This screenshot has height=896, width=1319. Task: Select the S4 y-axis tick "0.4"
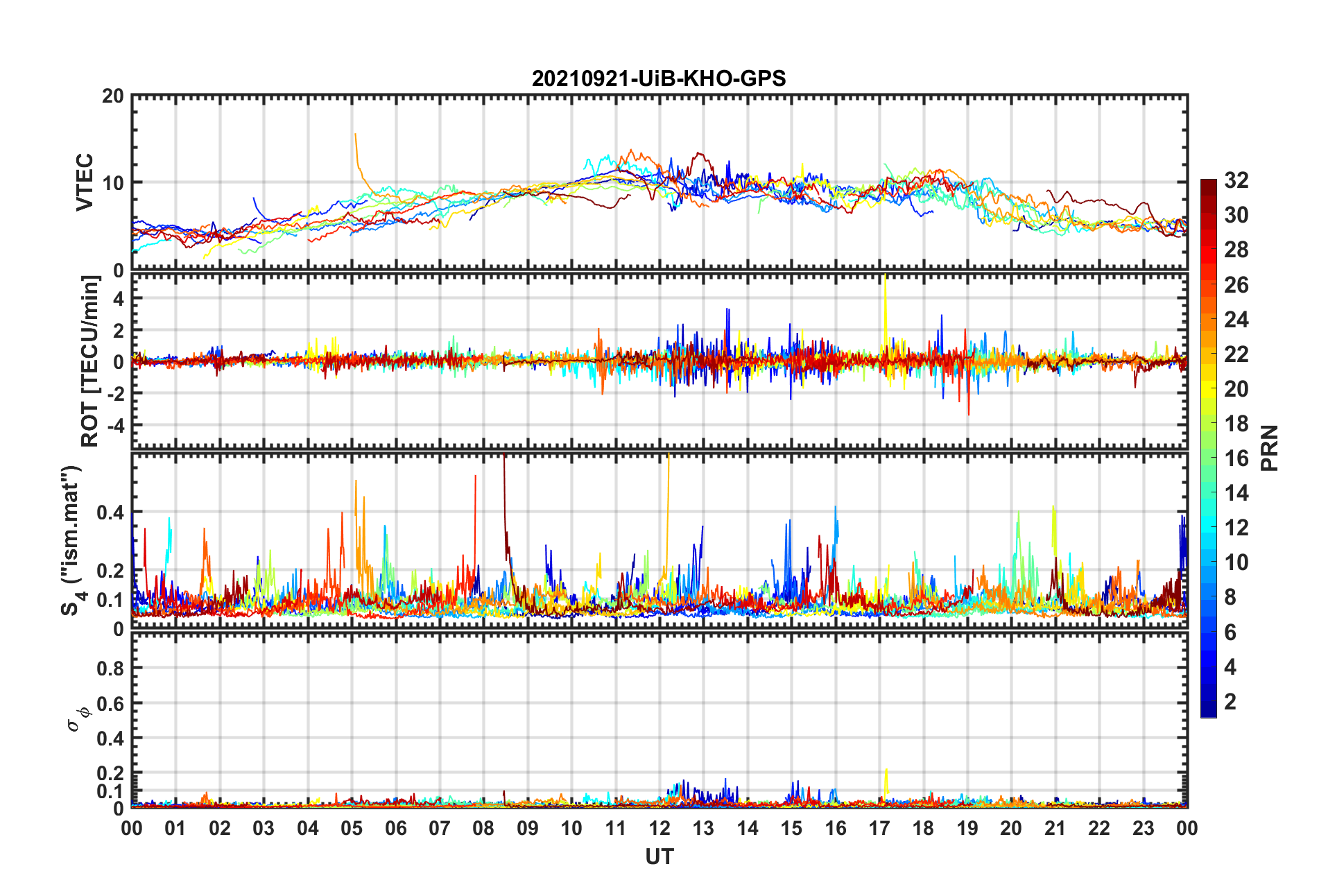(x=110, y=512)
